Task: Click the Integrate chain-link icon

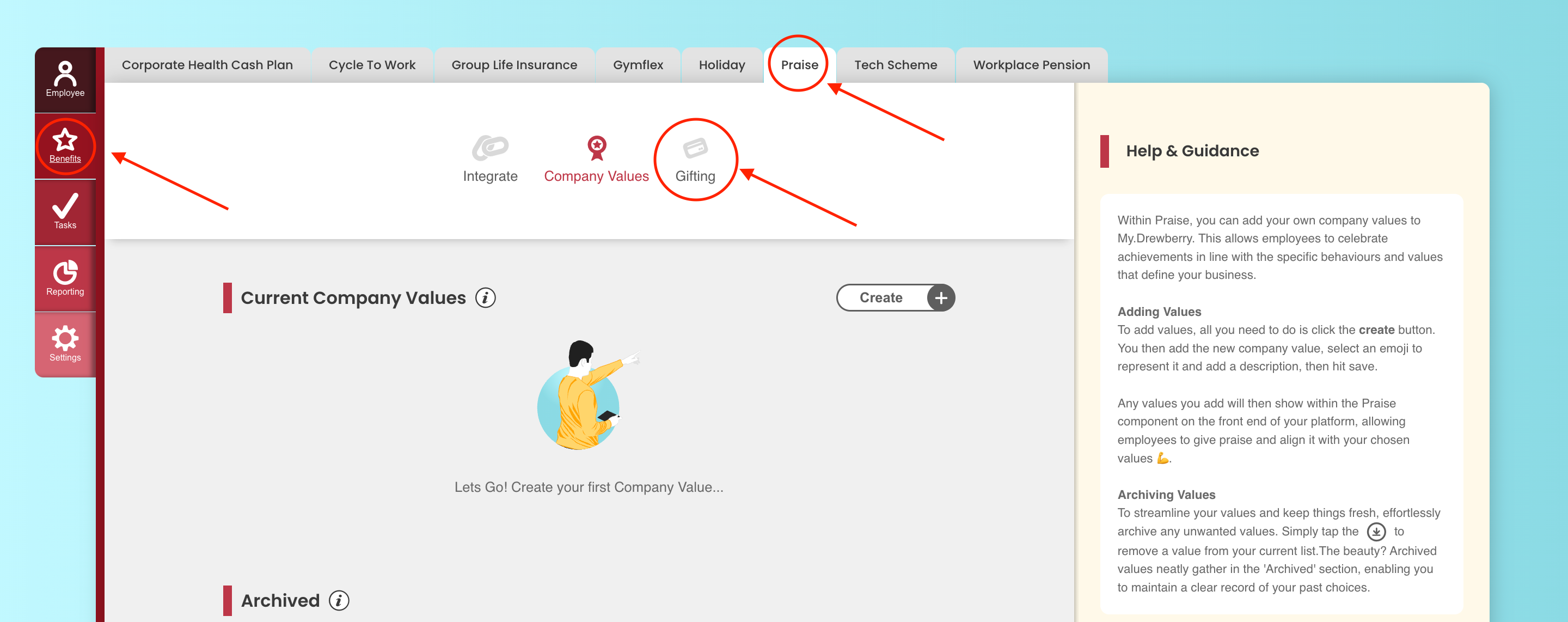Action: [490, 148]
